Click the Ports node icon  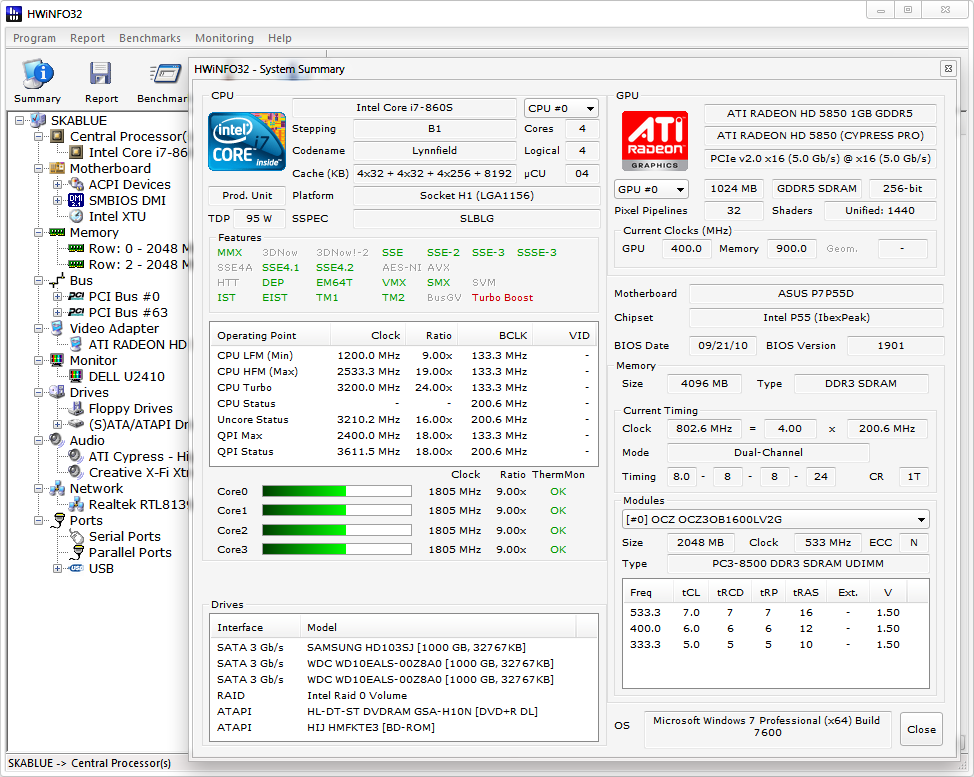pyautogui.click(x=57, y=520)
